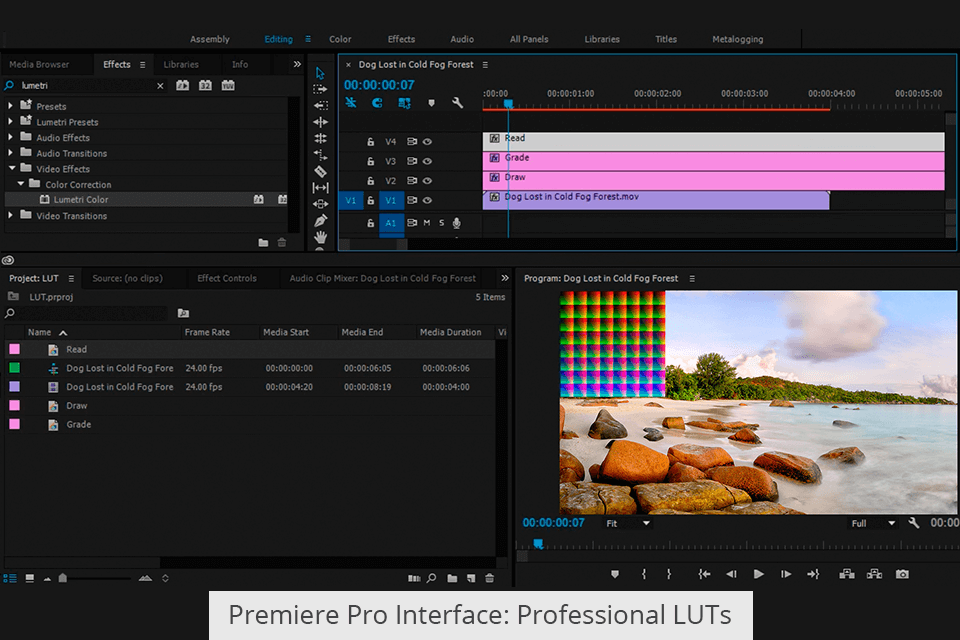The width and height of the screenshot is (960, 640).
Task: Collapse the Video Effects folder
Action: coord(12,168)
